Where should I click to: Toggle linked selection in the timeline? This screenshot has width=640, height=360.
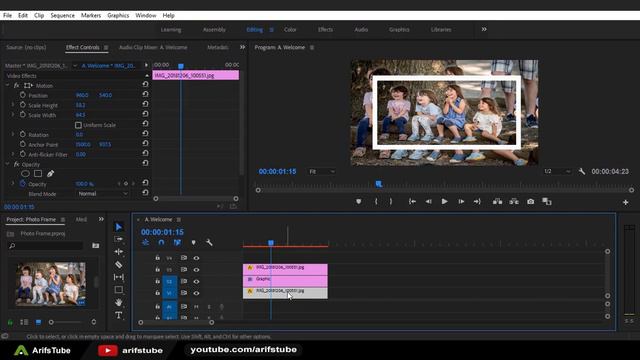click(177, 242)
